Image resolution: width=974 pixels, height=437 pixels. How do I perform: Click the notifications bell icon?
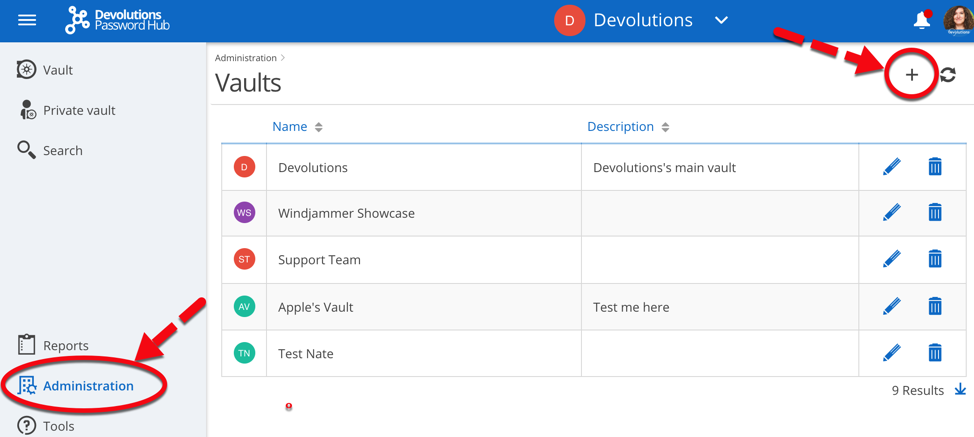coord(921,20)
